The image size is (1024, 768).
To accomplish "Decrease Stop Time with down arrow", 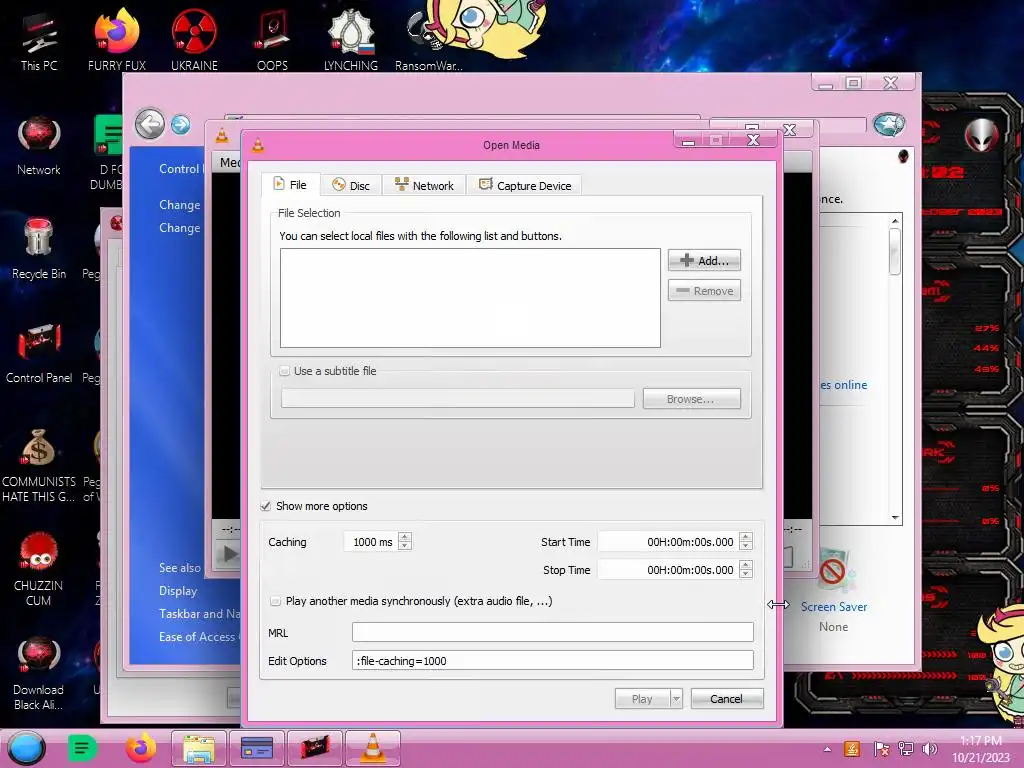I will [746, 574].
